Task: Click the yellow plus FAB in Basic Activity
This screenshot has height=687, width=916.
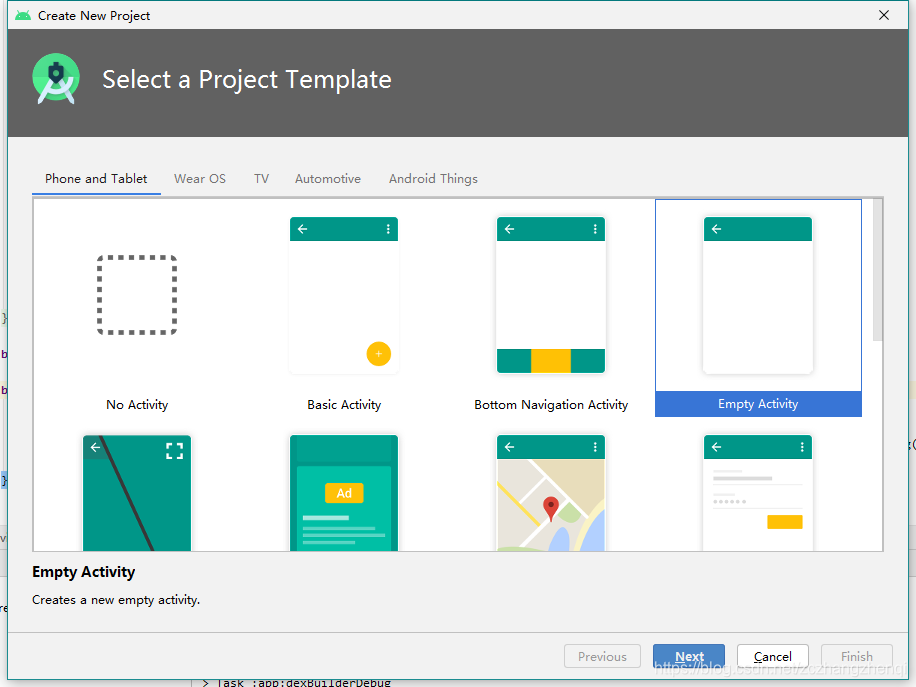Action: click(x=379, y=354)
